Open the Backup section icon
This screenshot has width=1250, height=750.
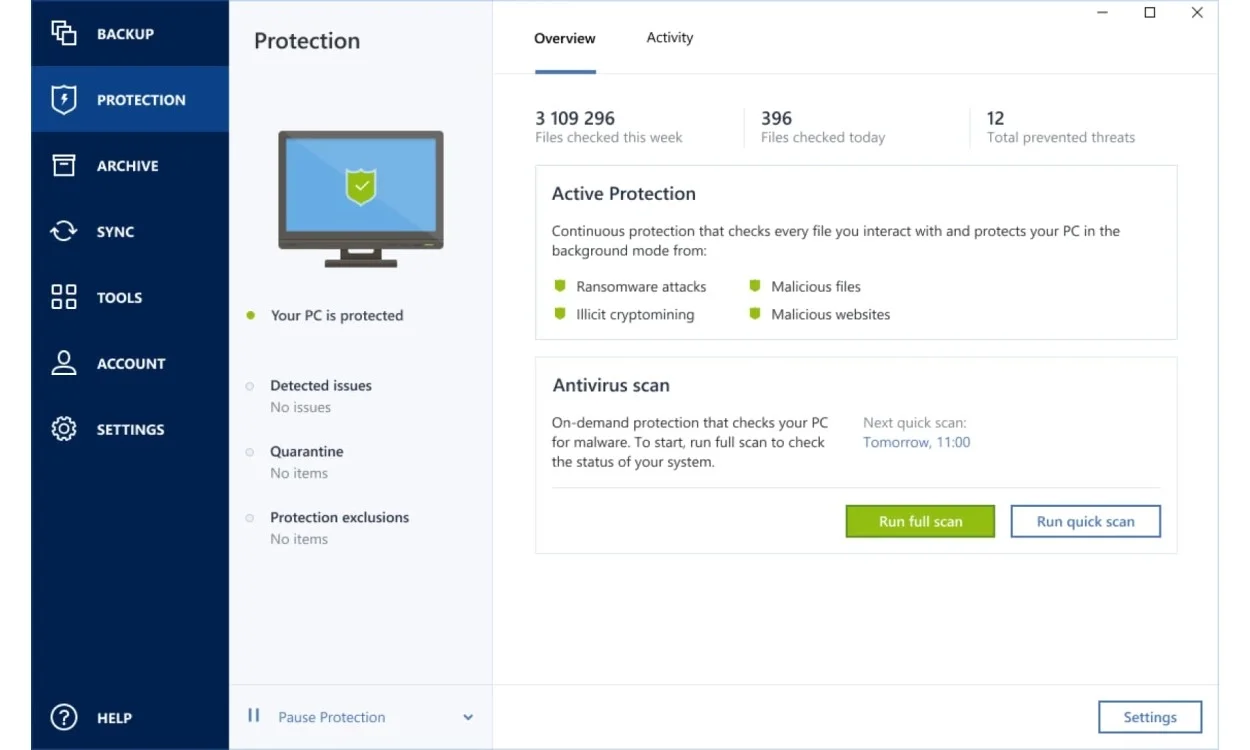point(62,33)
